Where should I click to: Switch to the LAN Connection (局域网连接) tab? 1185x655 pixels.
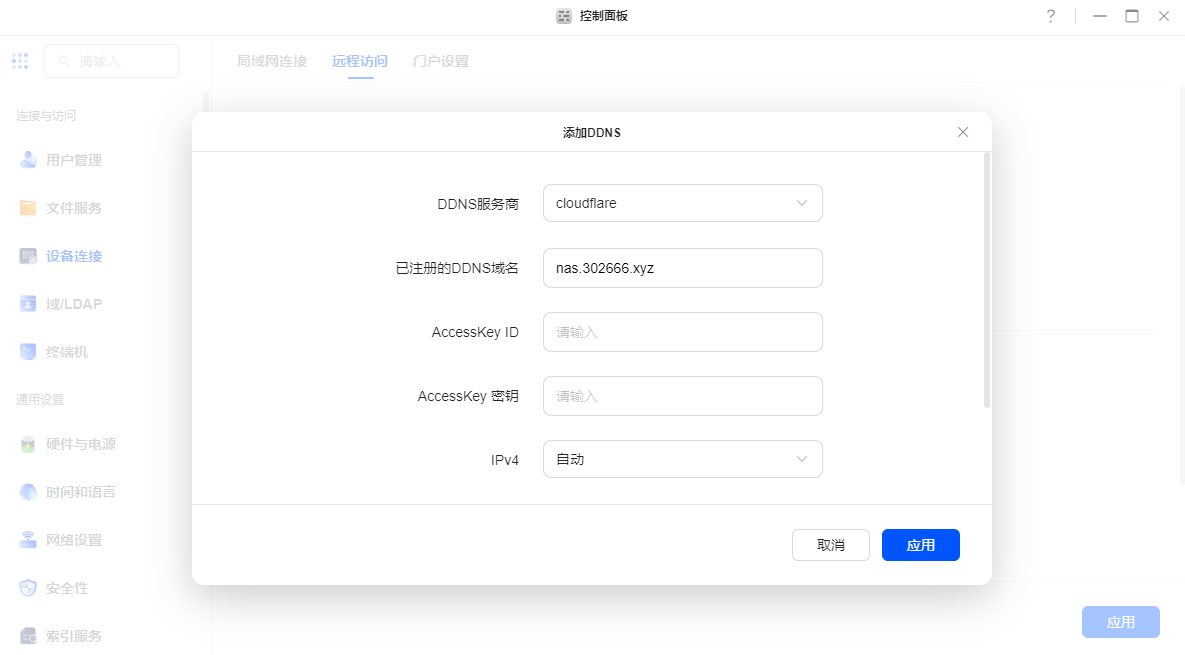click(272, 61)
